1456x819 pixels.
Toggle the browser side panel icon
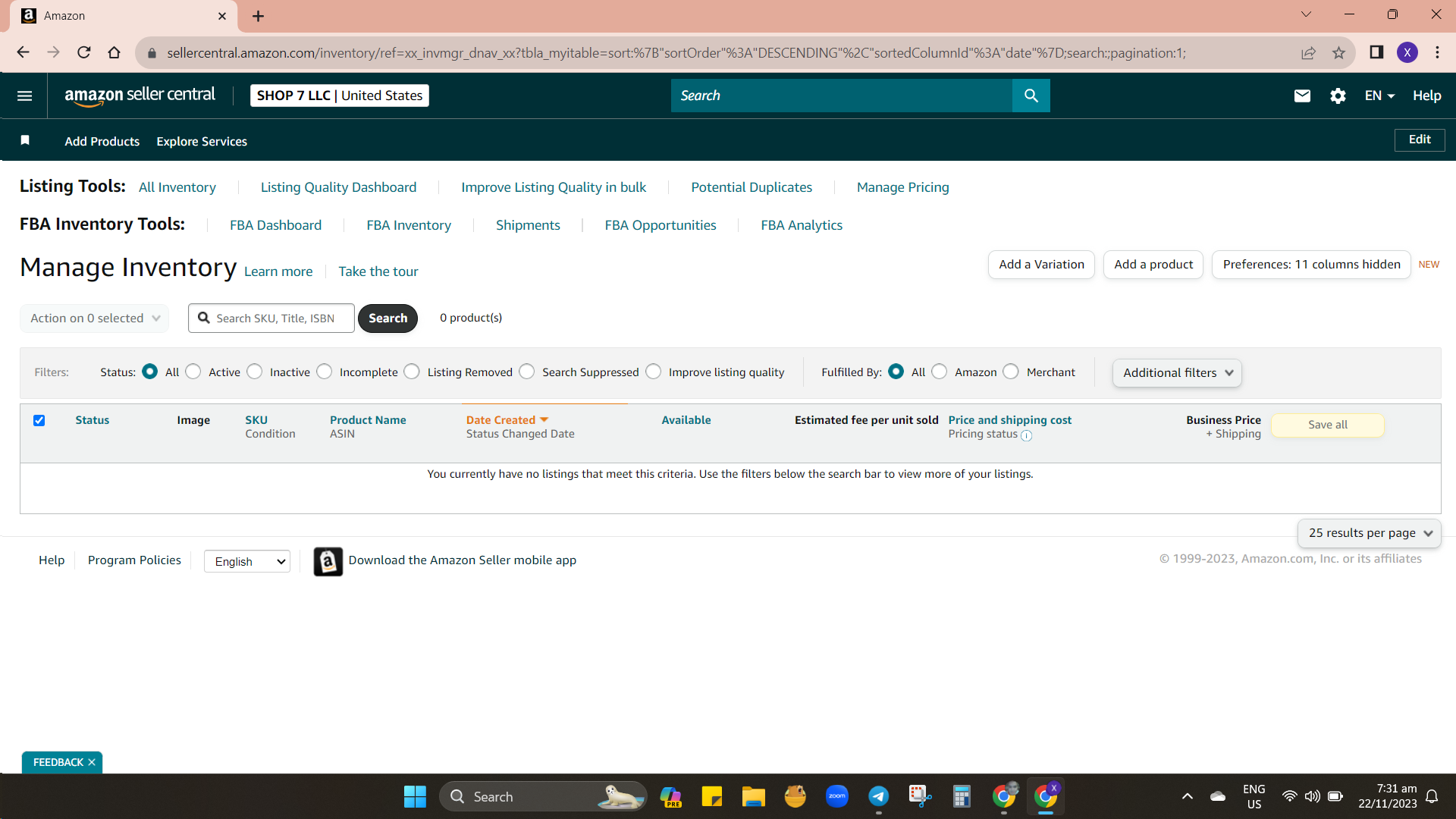click(x=1376, y=52)
